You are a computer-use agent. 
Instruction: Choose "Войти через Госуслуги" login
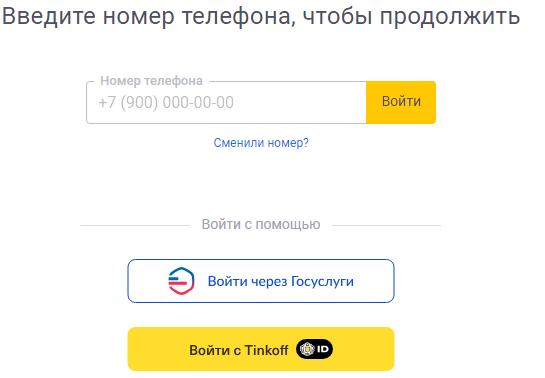point(261,281)
